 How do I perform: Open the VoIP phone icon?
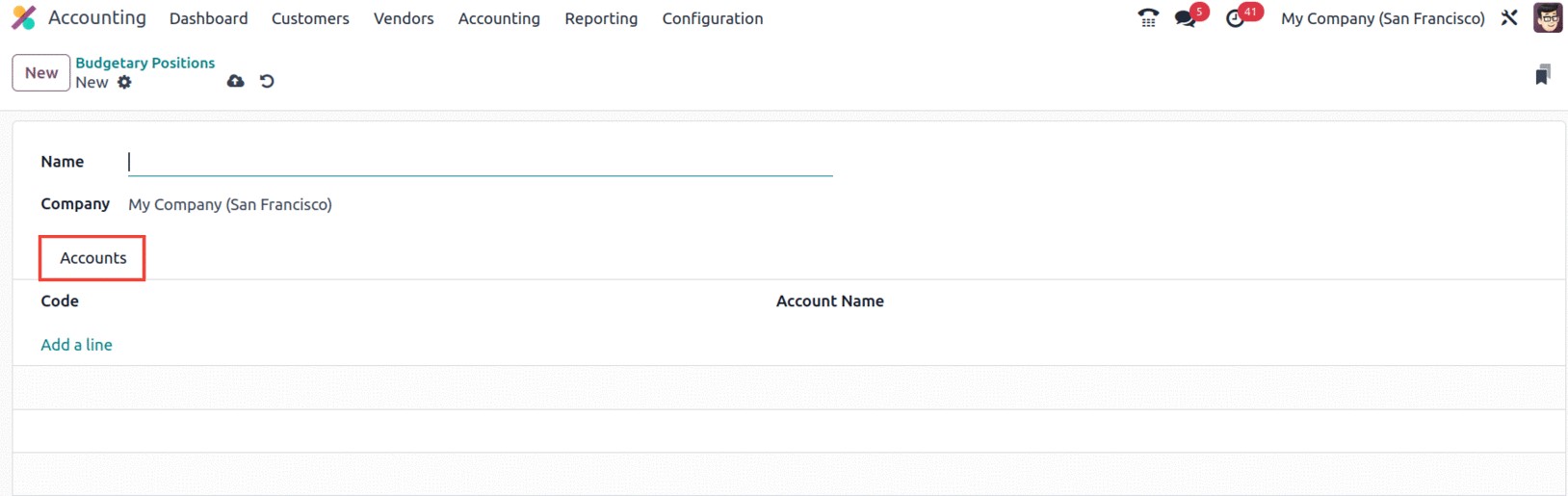tap(1148, 18)
